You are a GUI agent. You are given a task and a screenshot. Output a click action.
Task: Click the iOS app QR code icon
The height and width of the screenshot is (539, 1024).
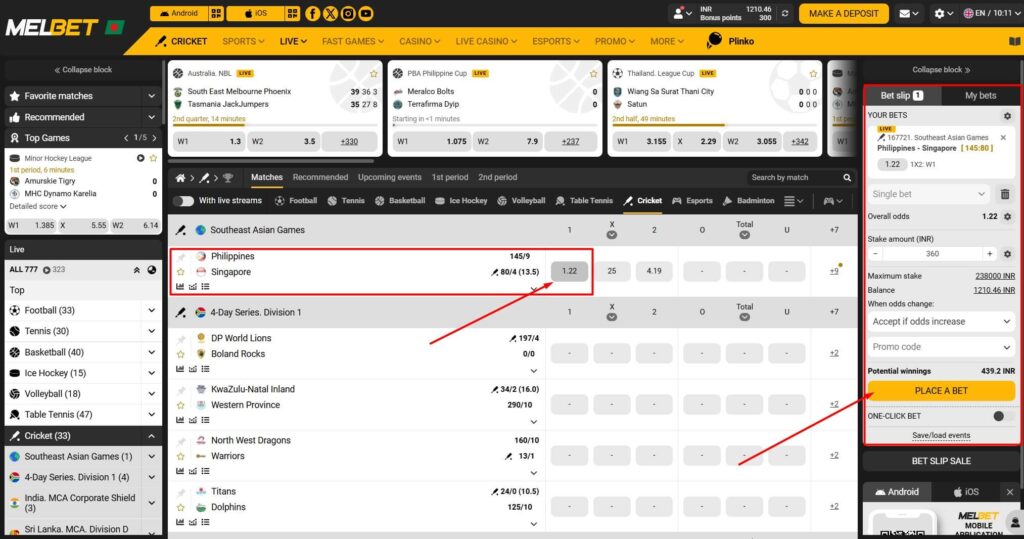293,13
